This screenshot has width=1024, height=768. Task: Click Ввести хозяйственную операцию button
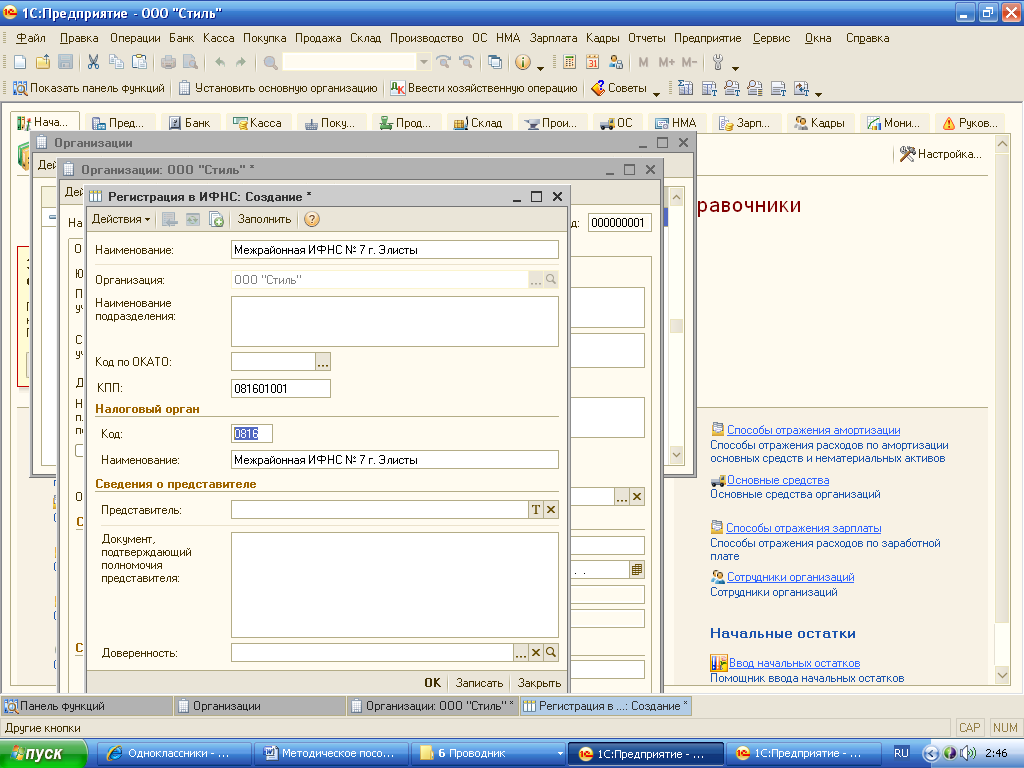484,88
